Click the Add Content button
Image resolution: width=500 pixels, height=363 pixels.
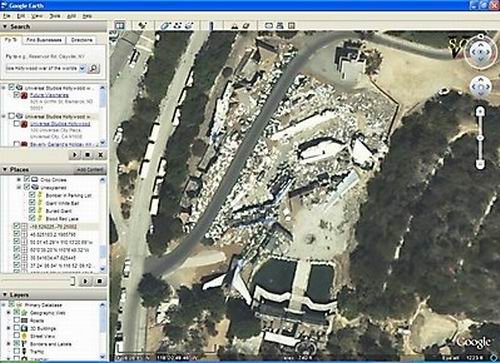click(89, 170)
